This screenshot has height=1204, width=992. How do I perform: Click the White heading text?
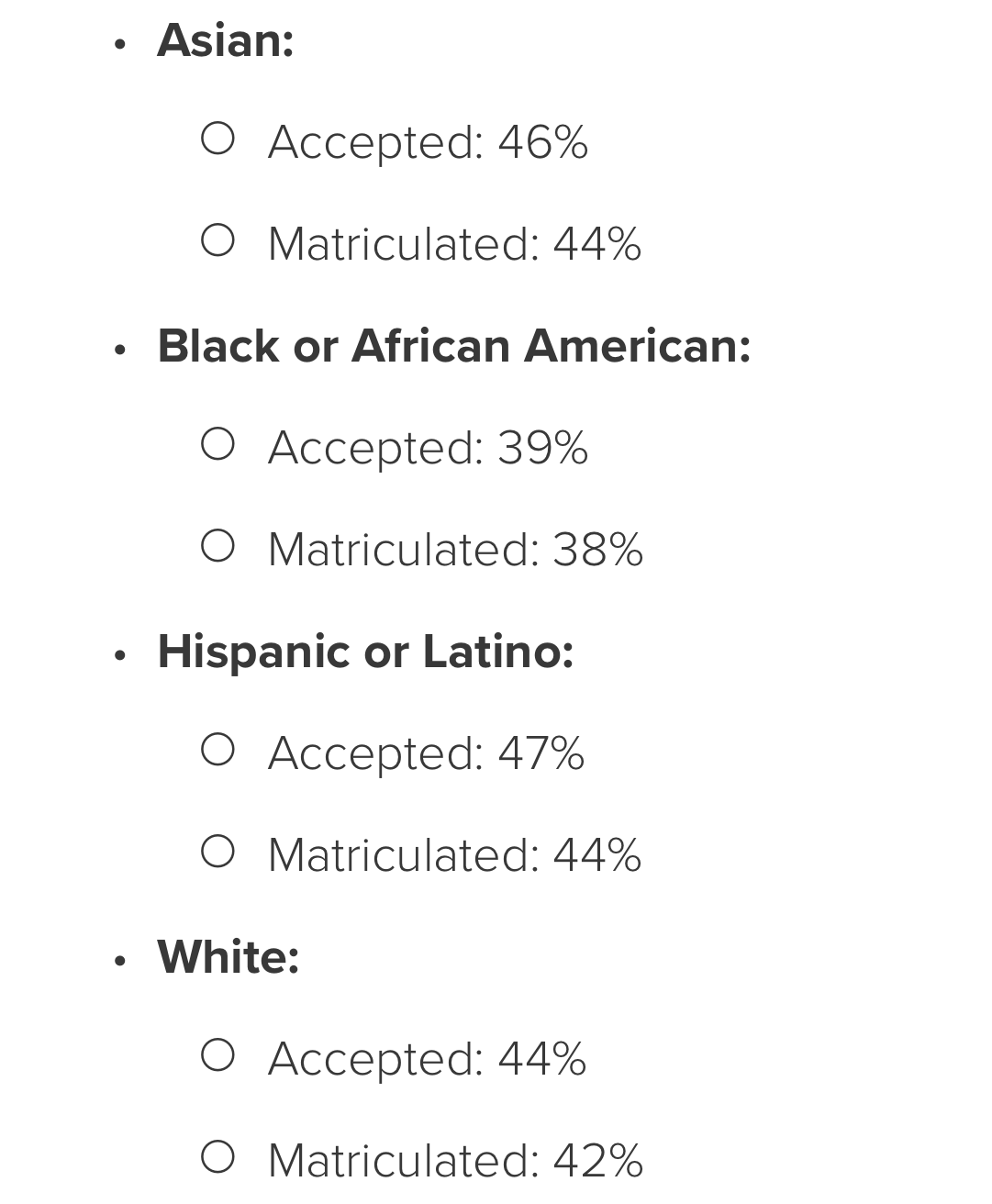coord(228,957)
